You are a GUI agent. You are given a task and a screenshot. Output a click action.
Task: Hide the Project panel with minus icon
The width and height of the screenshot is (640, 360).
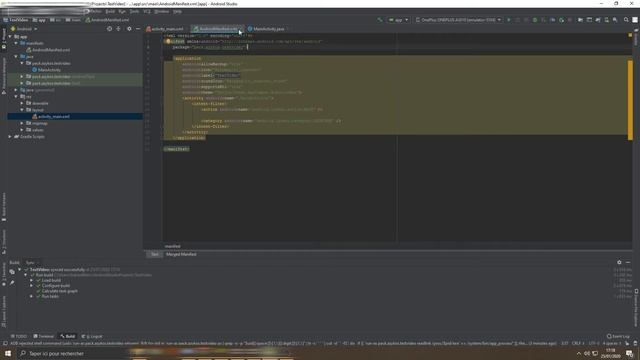point(138,29)
